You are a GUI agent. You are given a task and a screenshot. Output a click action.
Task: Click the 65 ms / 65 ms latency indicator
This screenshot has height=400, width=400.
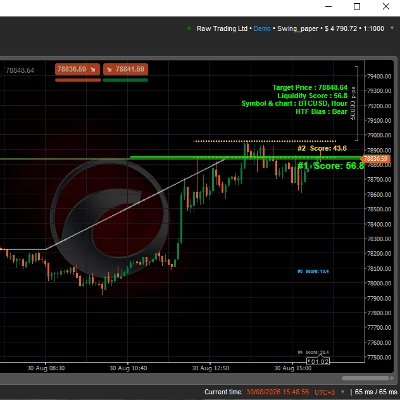375,392
